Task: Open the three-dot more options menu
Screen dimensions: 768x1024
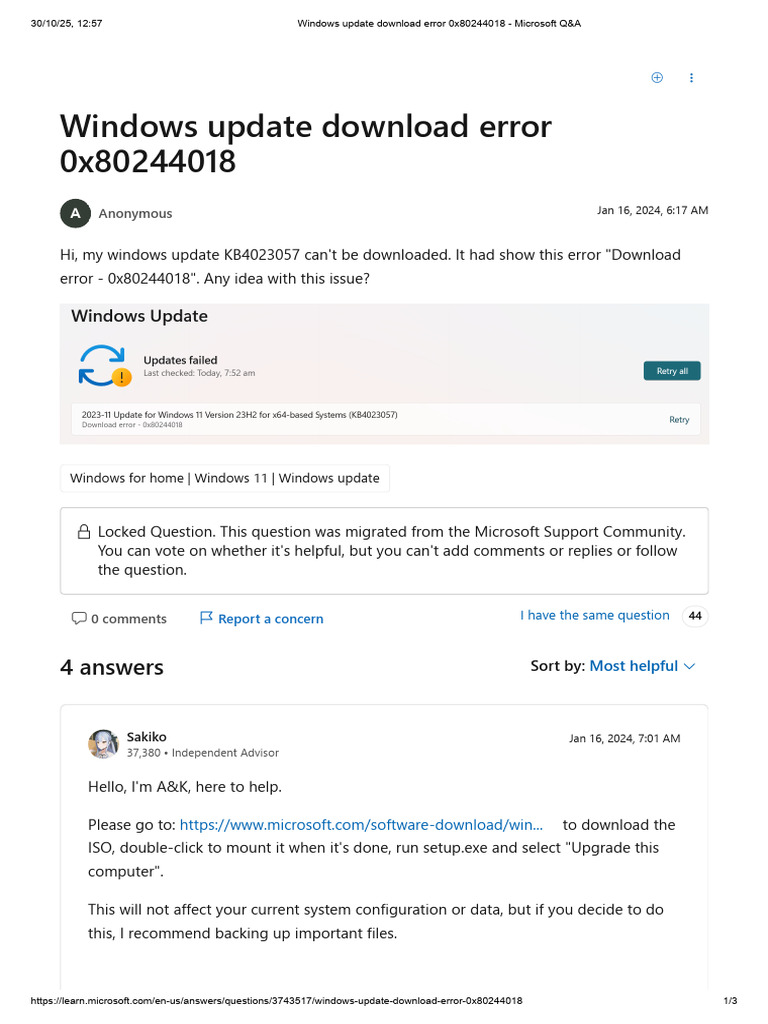Action: 691,78
